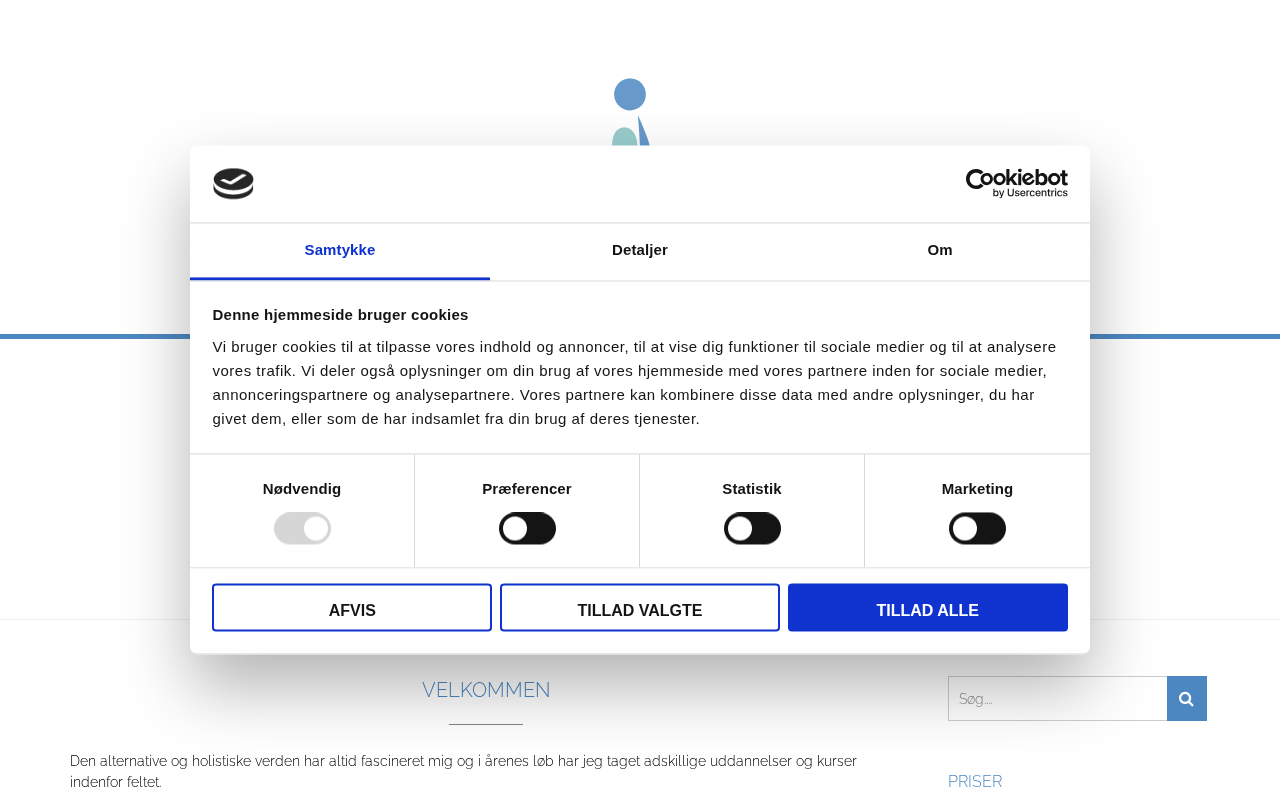Screen dimensions: 1280x800
Task: Focus the Søg search input field
Action: click(x=1057, y=698)
